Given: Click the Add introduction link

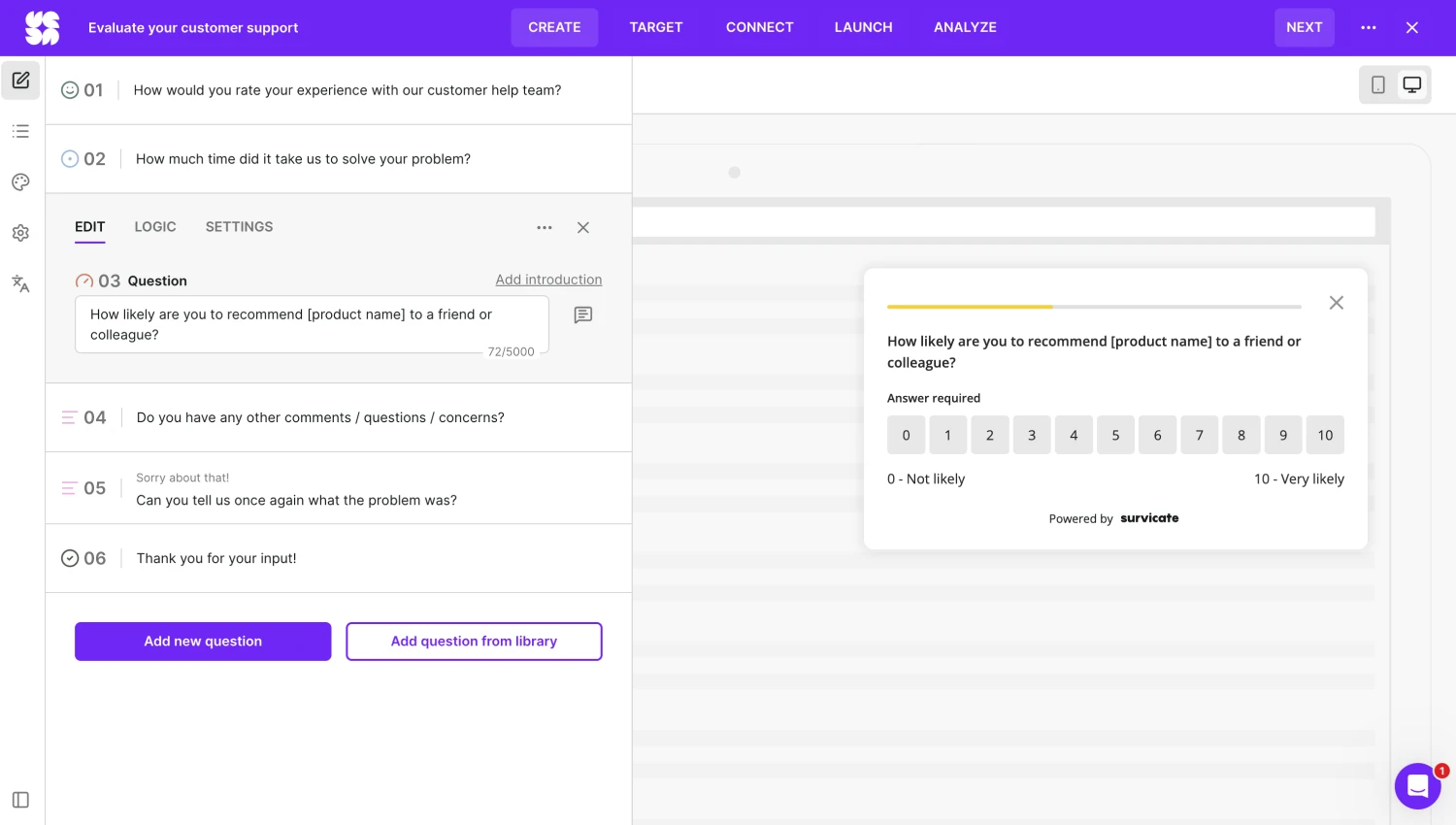Looking at the screenshot, I should point(548,280).
